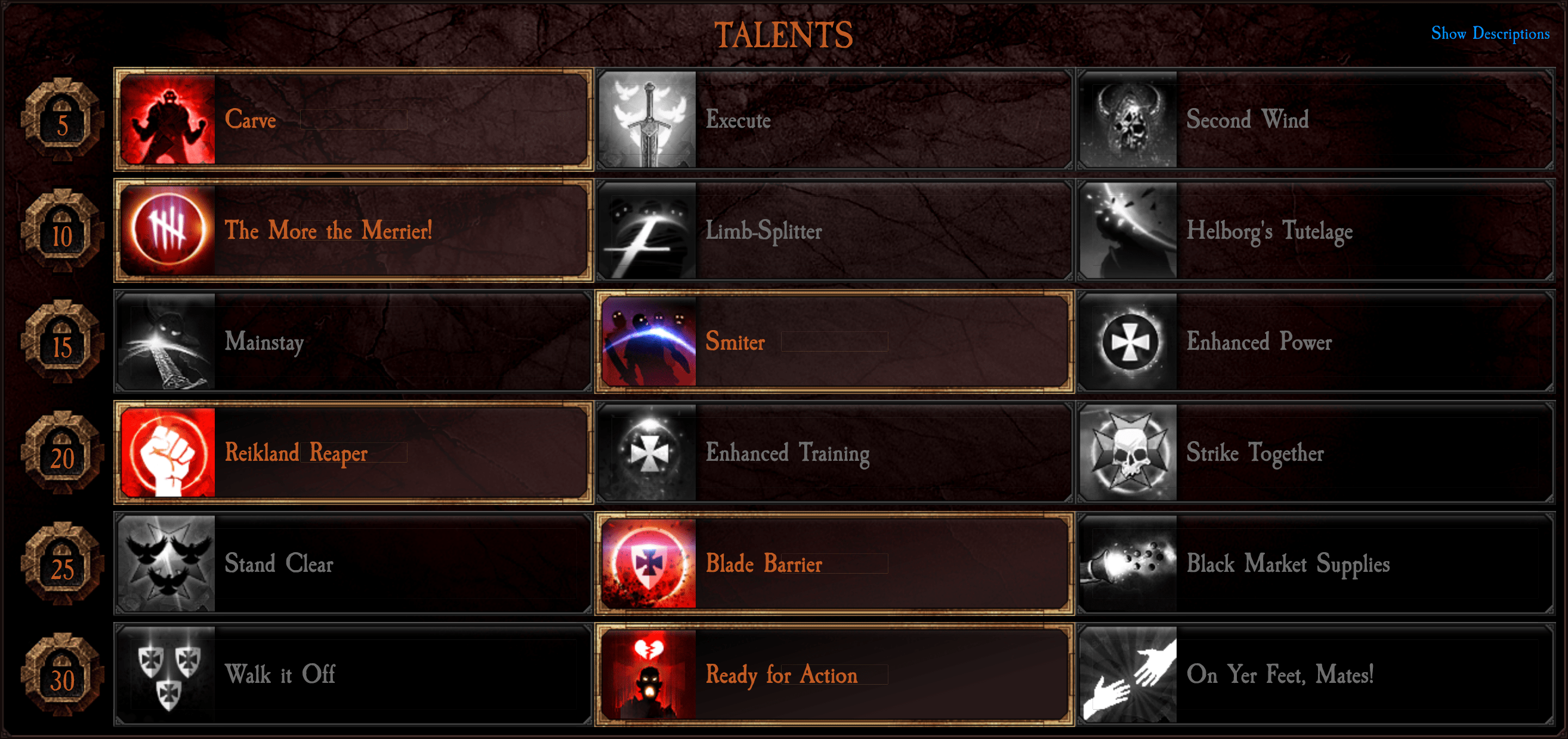Choose the Strike Together skull icon
Viewport: 1568px width, 739px height.
1129,452
